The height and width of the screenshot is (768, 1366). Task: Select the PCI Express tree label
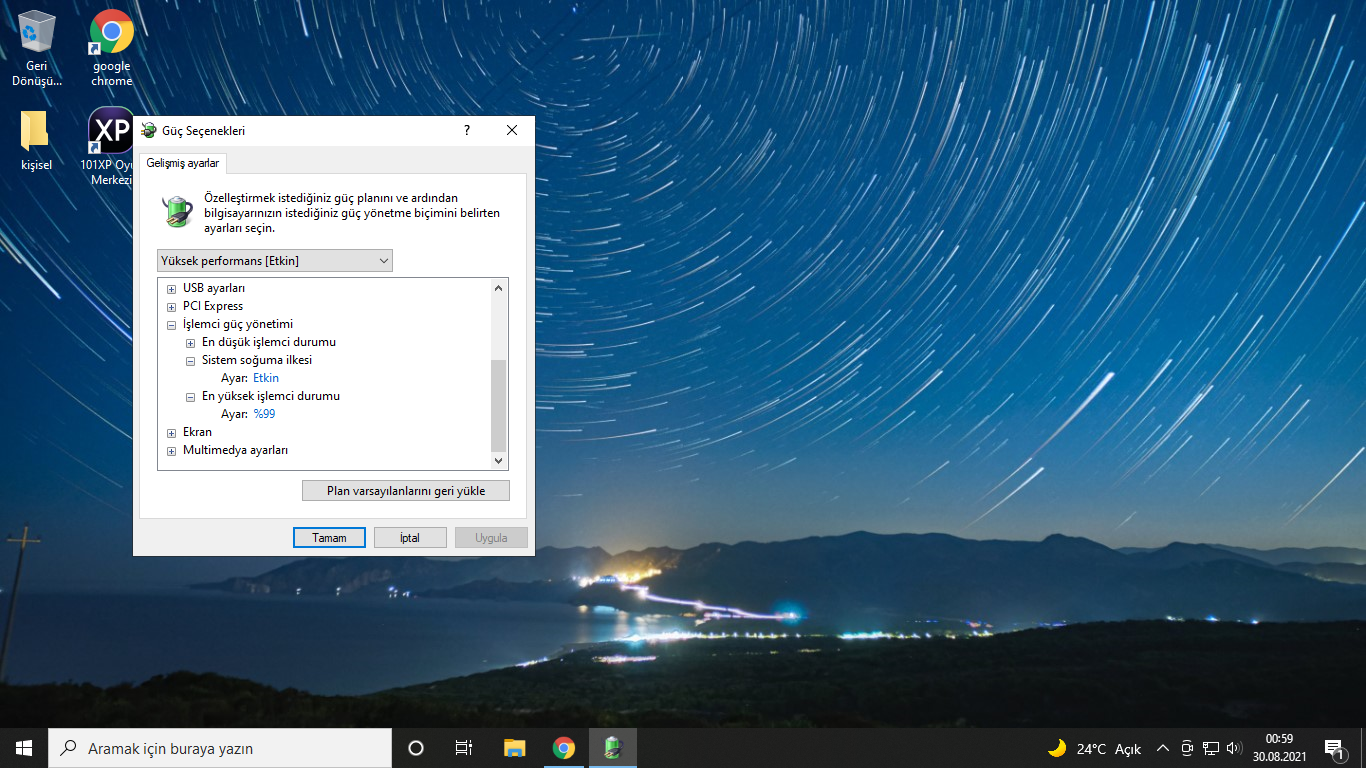click(x=213, y=306)
